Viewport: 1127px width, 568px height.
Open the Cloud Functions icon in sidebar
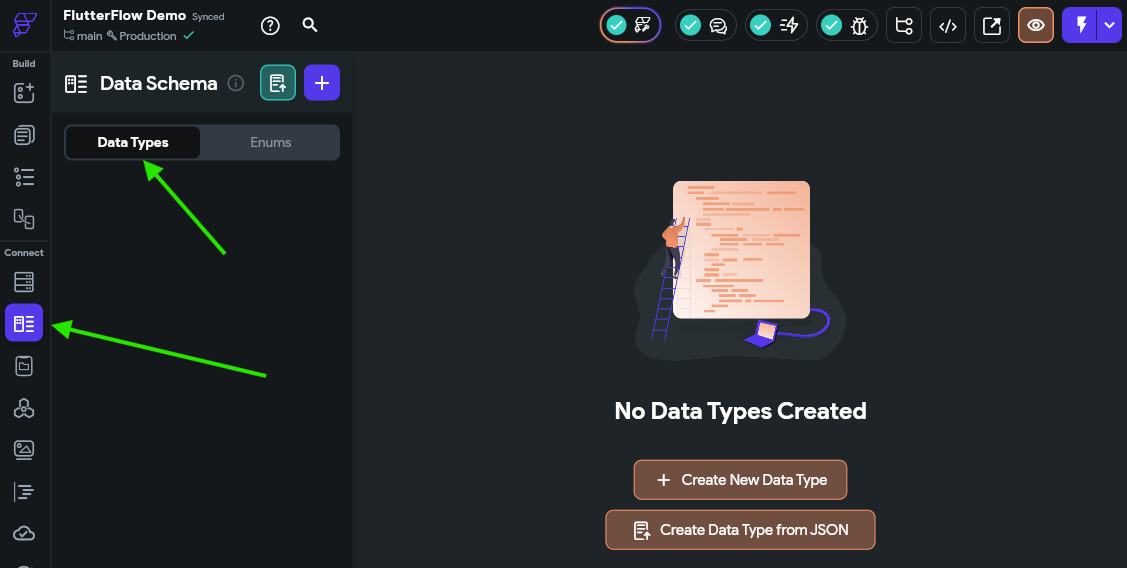[24, 533]
